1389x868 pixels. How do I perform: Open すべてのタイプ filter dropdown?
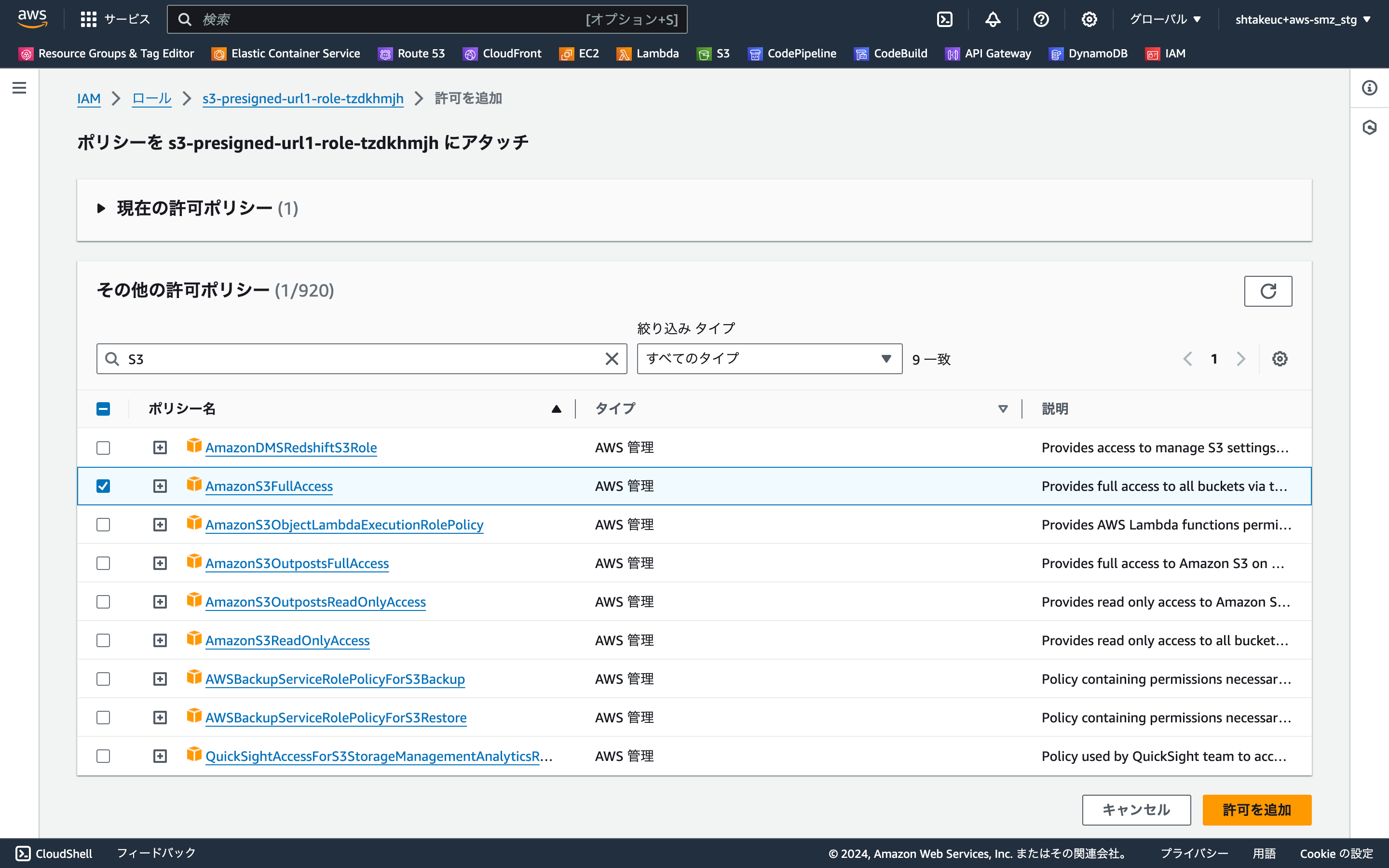(769, 359)
